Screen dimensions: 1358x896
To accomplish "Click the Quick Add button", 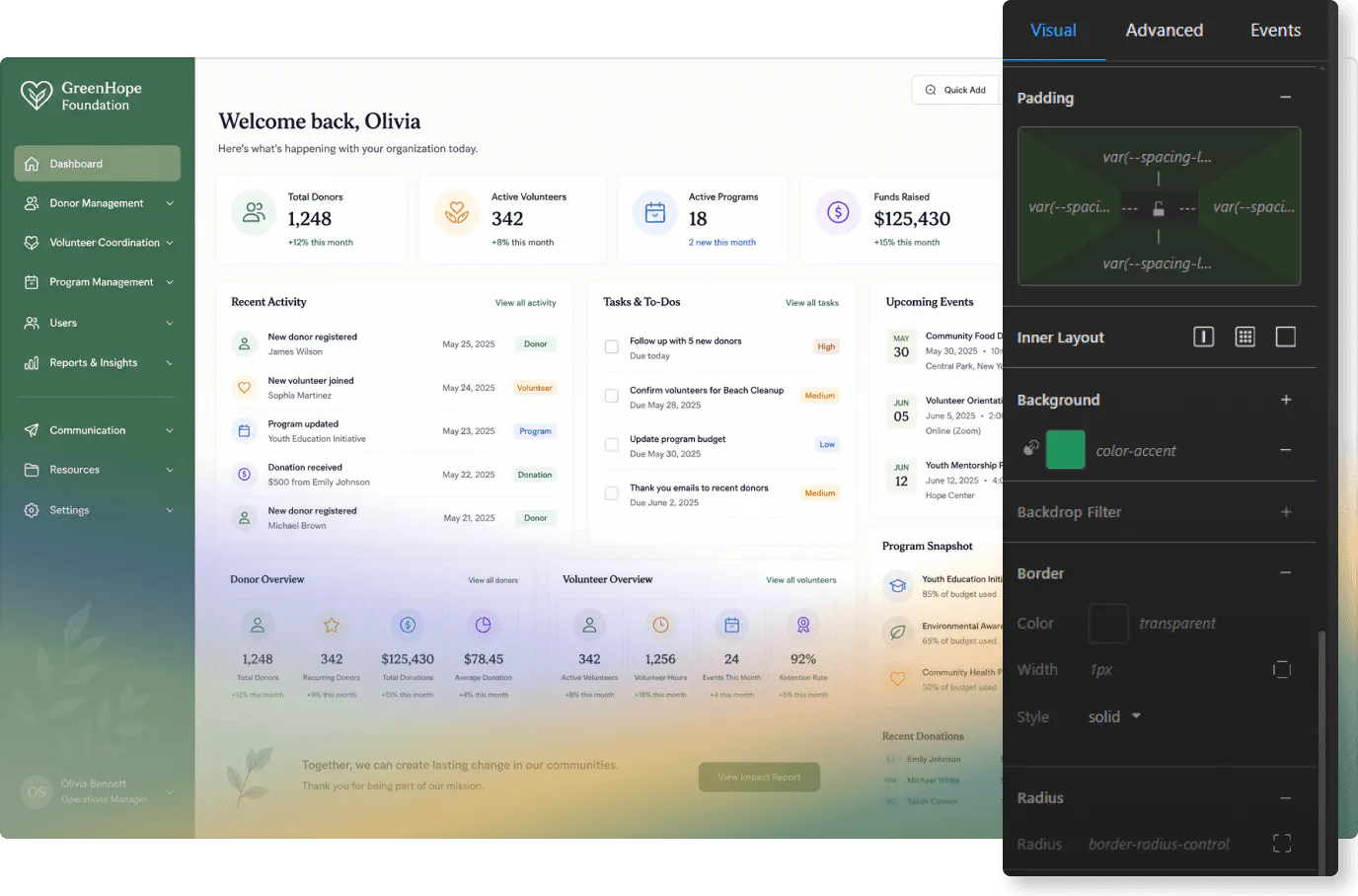I will [955, 90].
